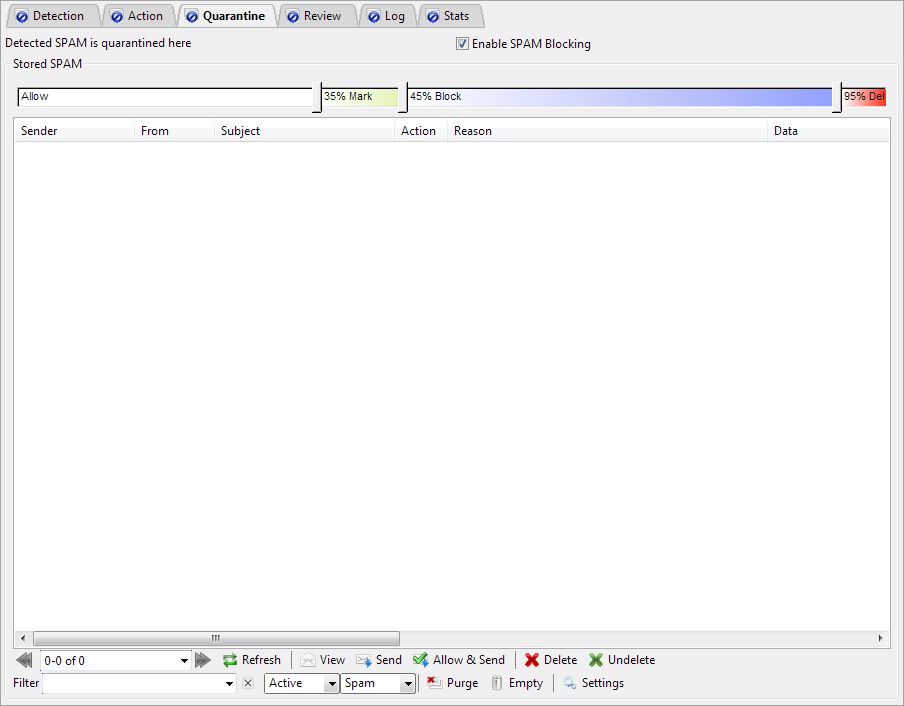Image resolution: width=904 pixels, height=706 pixels.
Task: Click the Undelete green X icon
Action: click(596, 660)
